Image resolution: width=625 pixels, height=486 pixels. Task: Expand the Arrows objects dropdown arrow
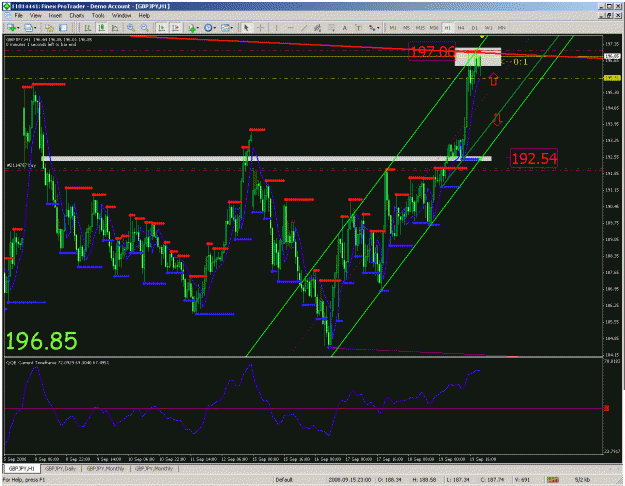pos(378,28)
